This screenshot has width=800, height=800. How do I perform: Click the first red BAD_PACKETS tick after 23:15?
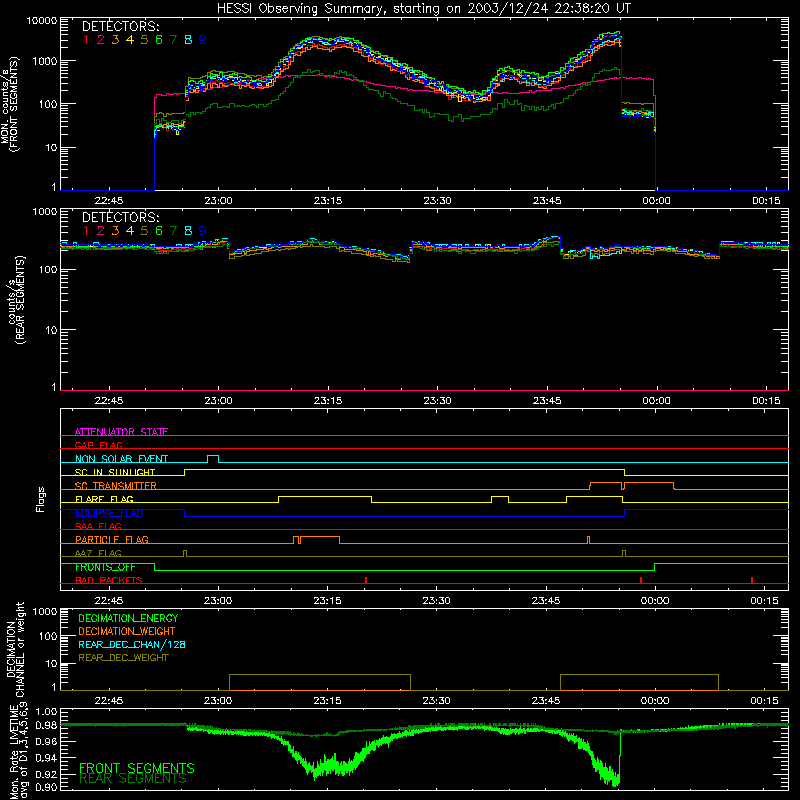coord(366,580)
